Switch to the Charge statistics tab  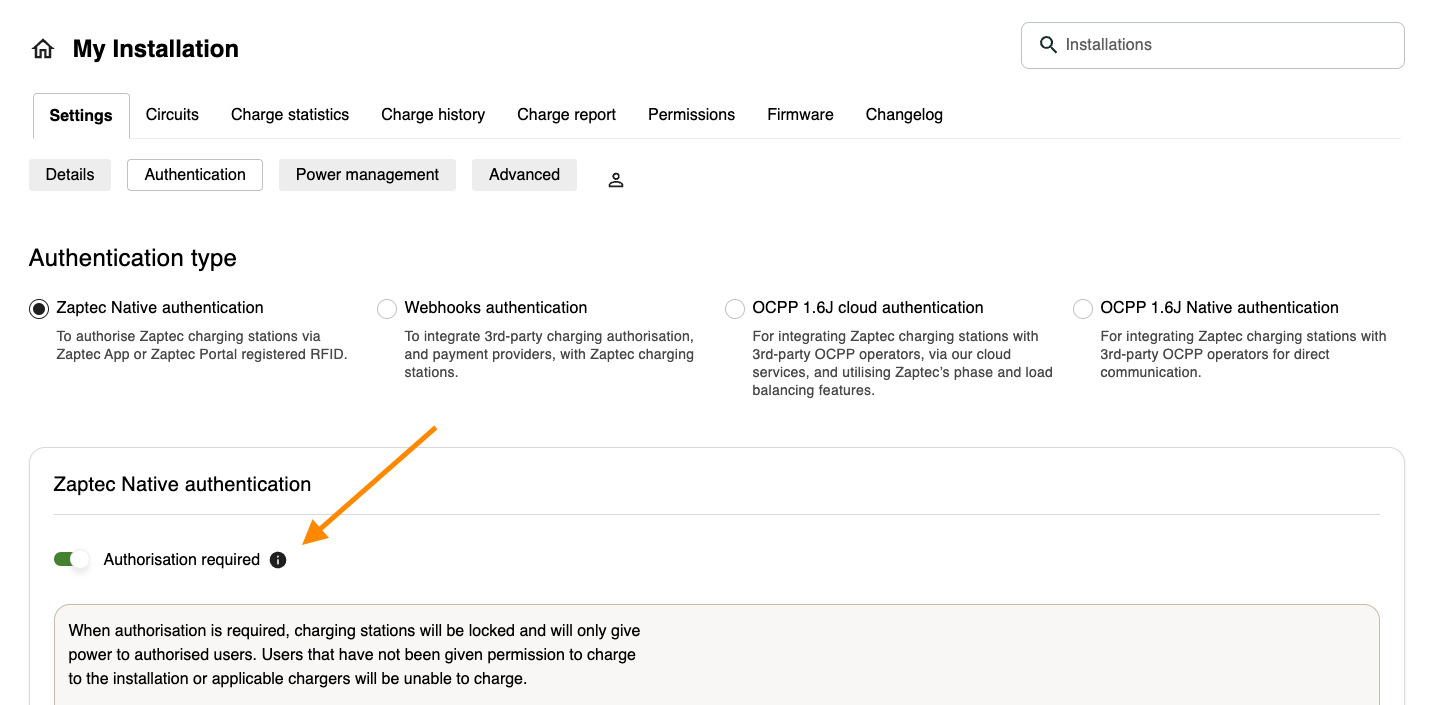[x=289, y=114]
